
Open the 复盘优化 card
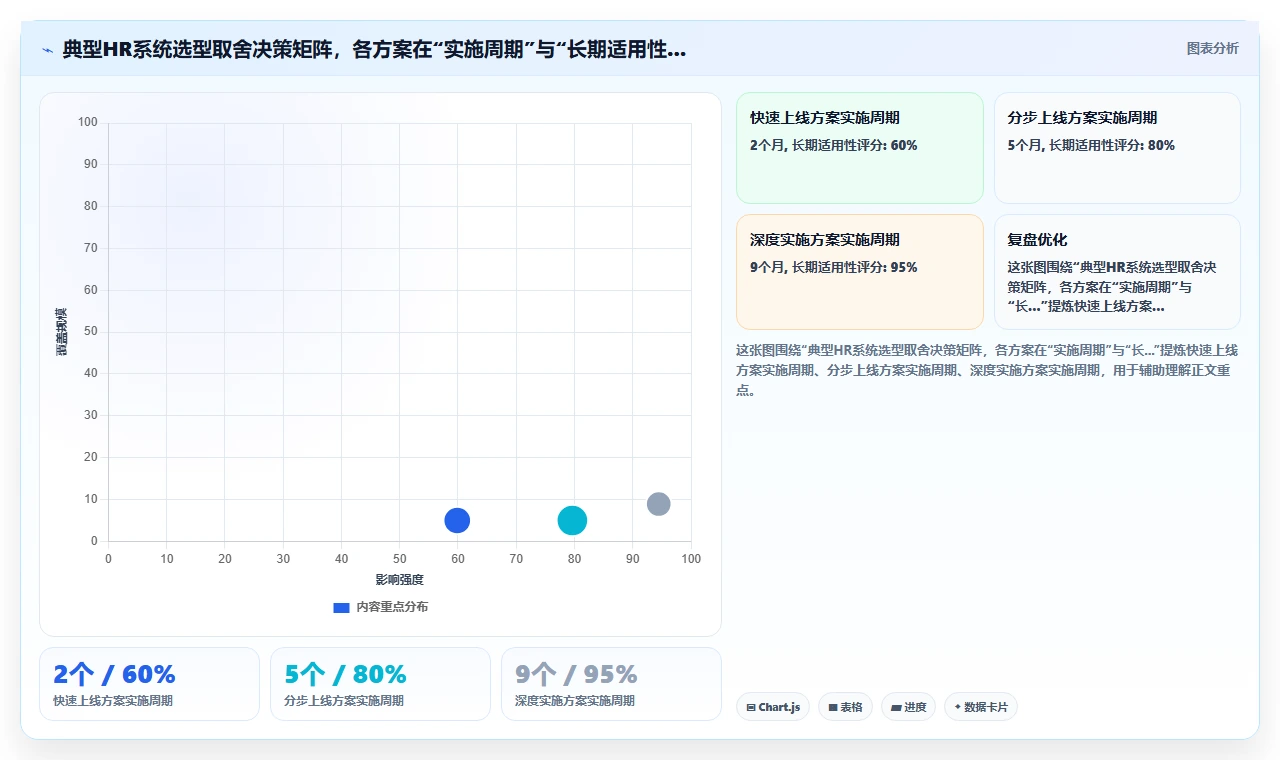[x=1117, y=272]
